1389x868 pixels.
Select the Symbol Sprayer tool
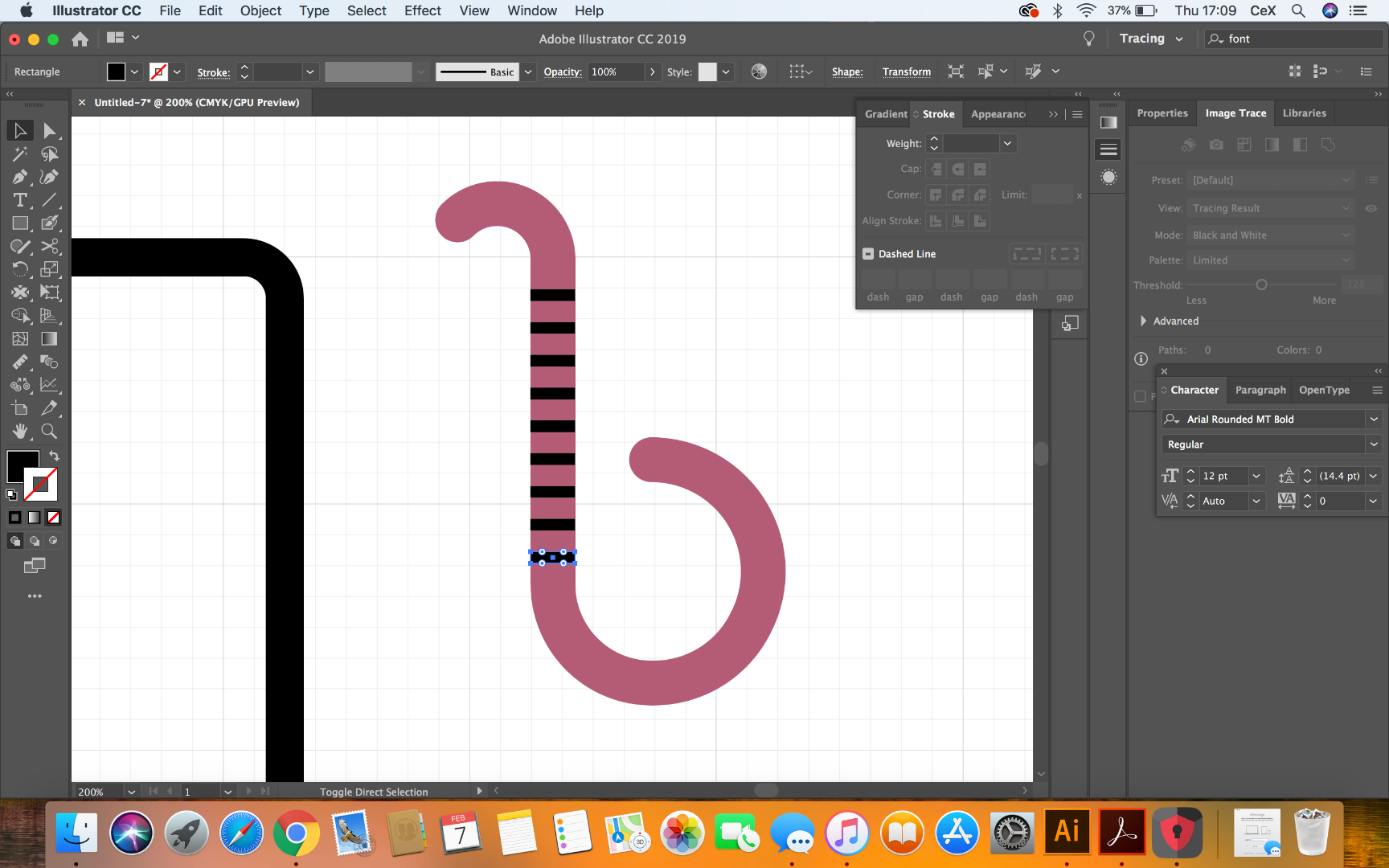(20, 385)
